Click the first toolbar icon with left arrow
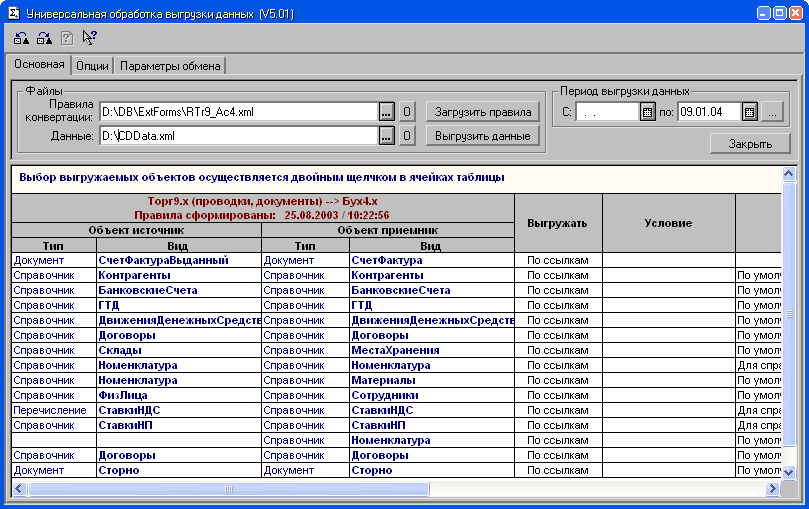 (21, 38)
